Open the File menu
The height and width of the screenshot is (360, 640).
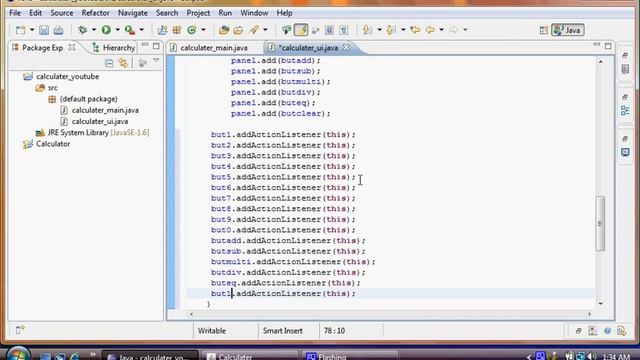pos(15,13)
